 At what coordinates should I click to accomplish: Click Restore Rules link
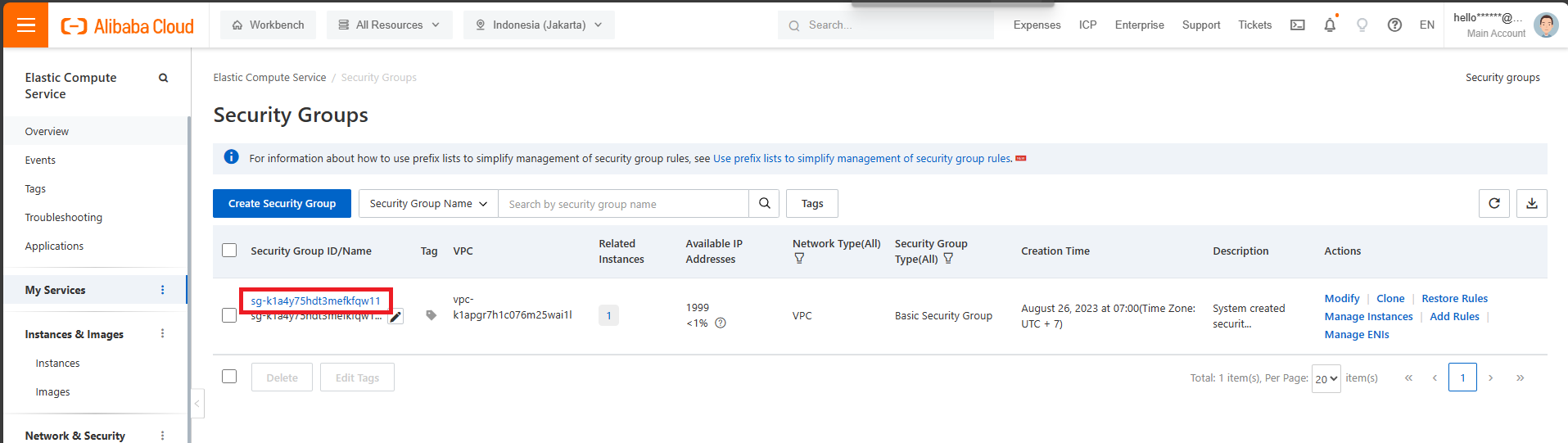[x=1454, y=298]
